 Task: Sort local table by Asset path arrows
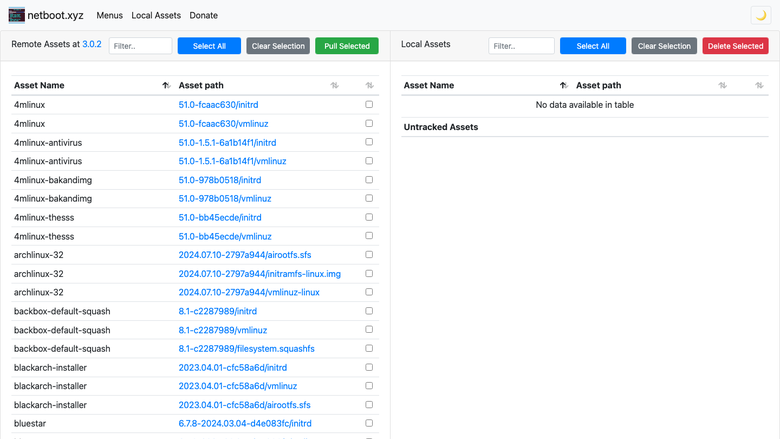click(x=722, y=86)
